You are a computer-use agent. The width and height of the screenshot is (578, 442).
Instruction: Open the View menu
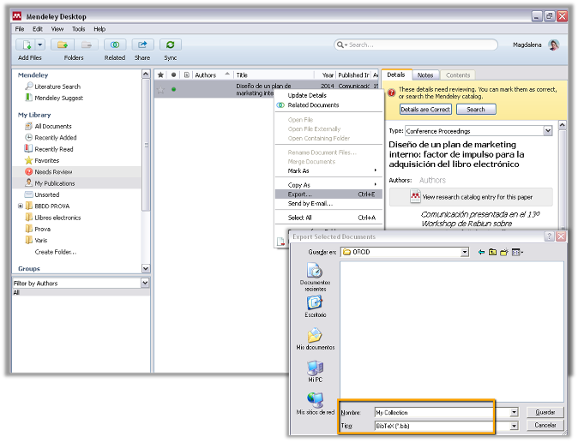point(57,29)
